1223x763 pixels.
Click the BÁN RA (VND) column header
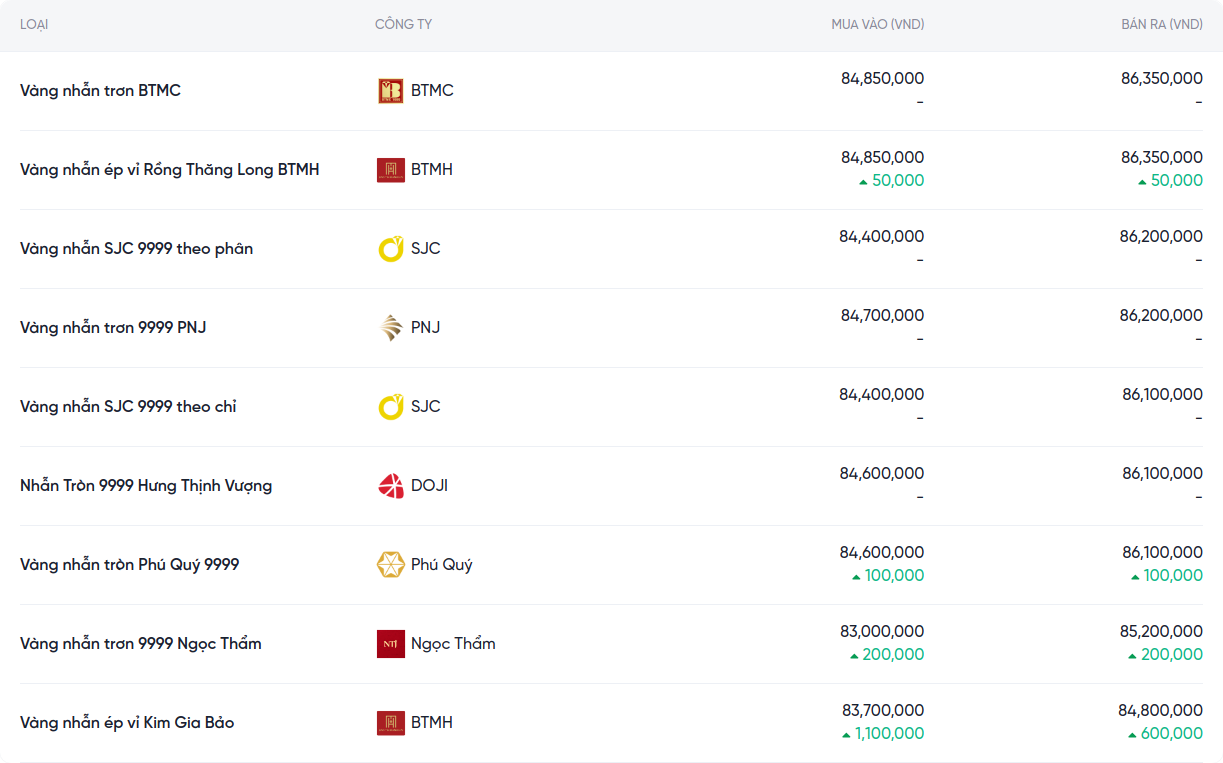pyautogui.click(x=1161, y=24)
